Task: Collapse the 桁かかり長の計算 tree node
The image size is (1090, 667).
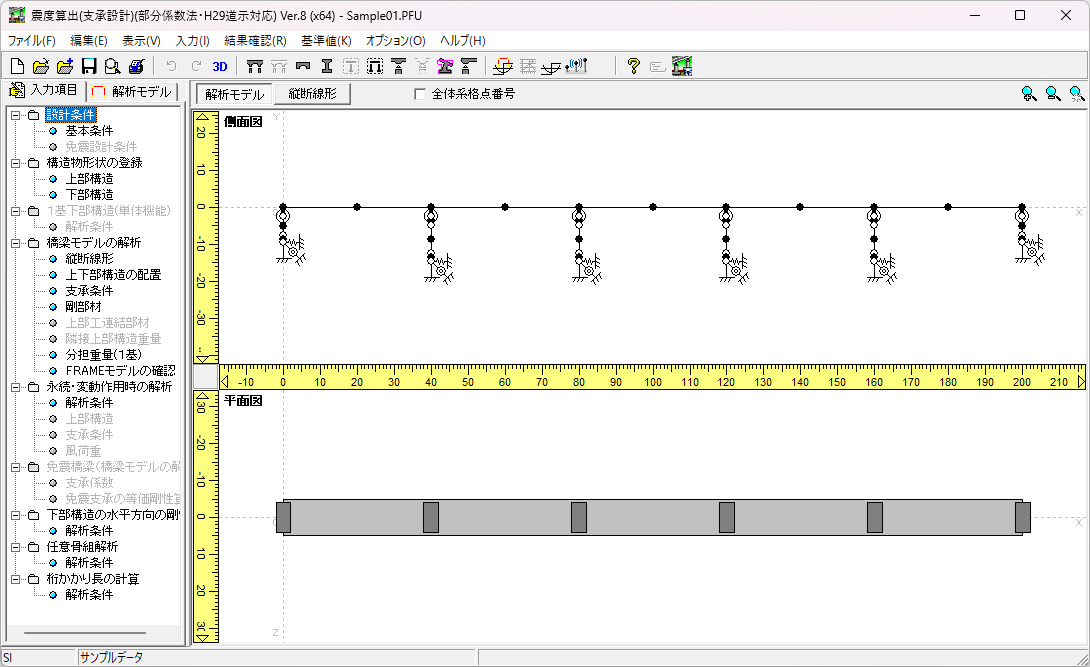Action: click(x=15, y=579)
